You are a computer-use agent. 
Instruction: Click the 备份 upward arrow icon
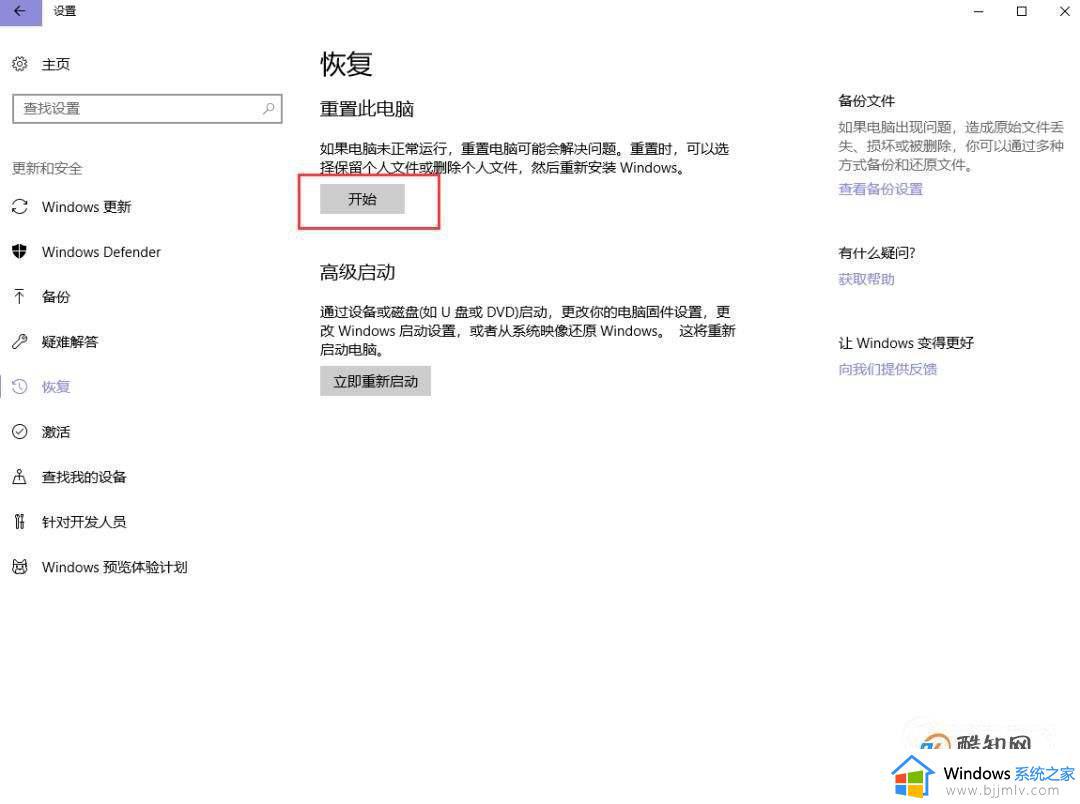tap(19, 296)
